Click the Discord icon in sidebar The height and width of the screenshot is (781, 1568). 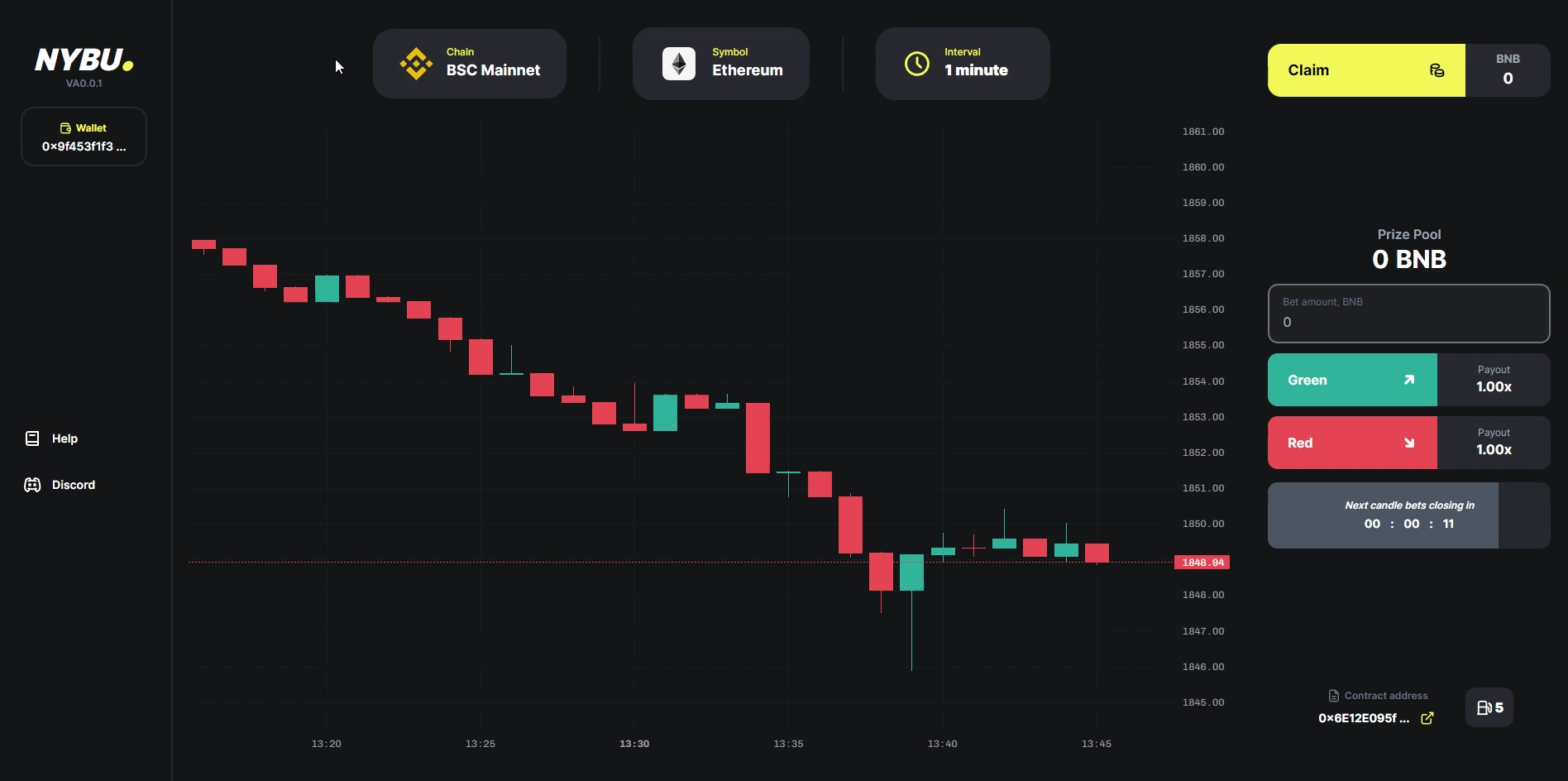pyautogui.click(x=32, y=485)
